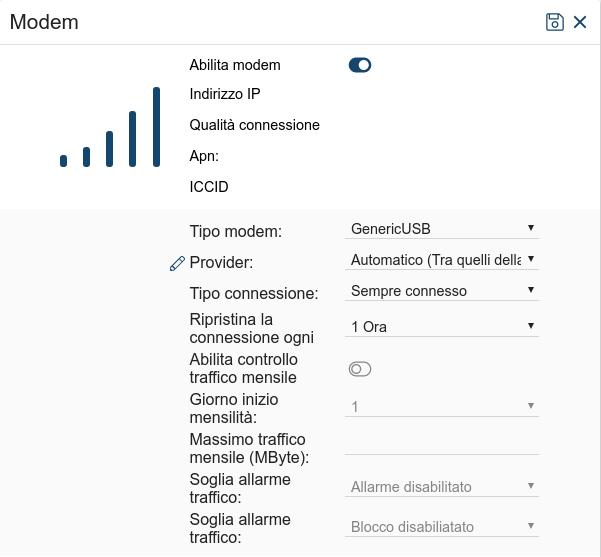Screen dimensions: 601x557
Task: Click the ICCID label
Action: (209, 187)
